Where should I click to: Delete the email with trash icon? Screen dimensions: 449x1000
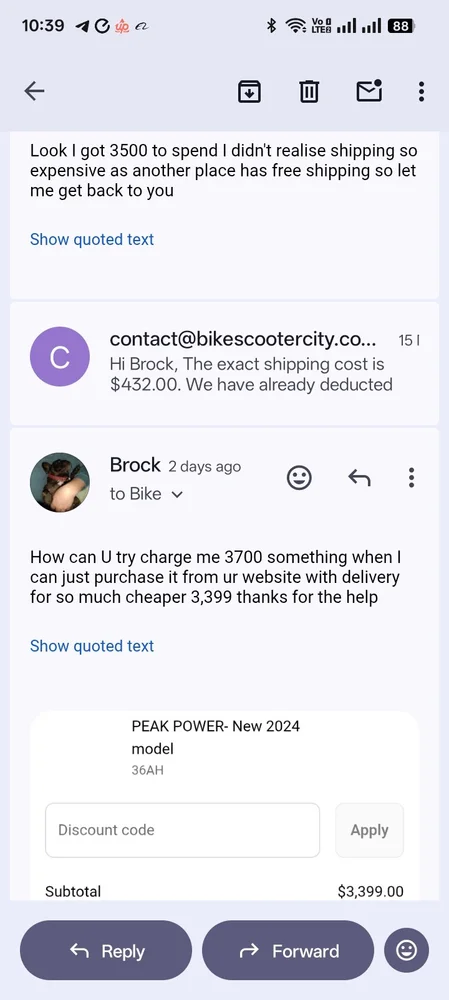click(309, 91)
